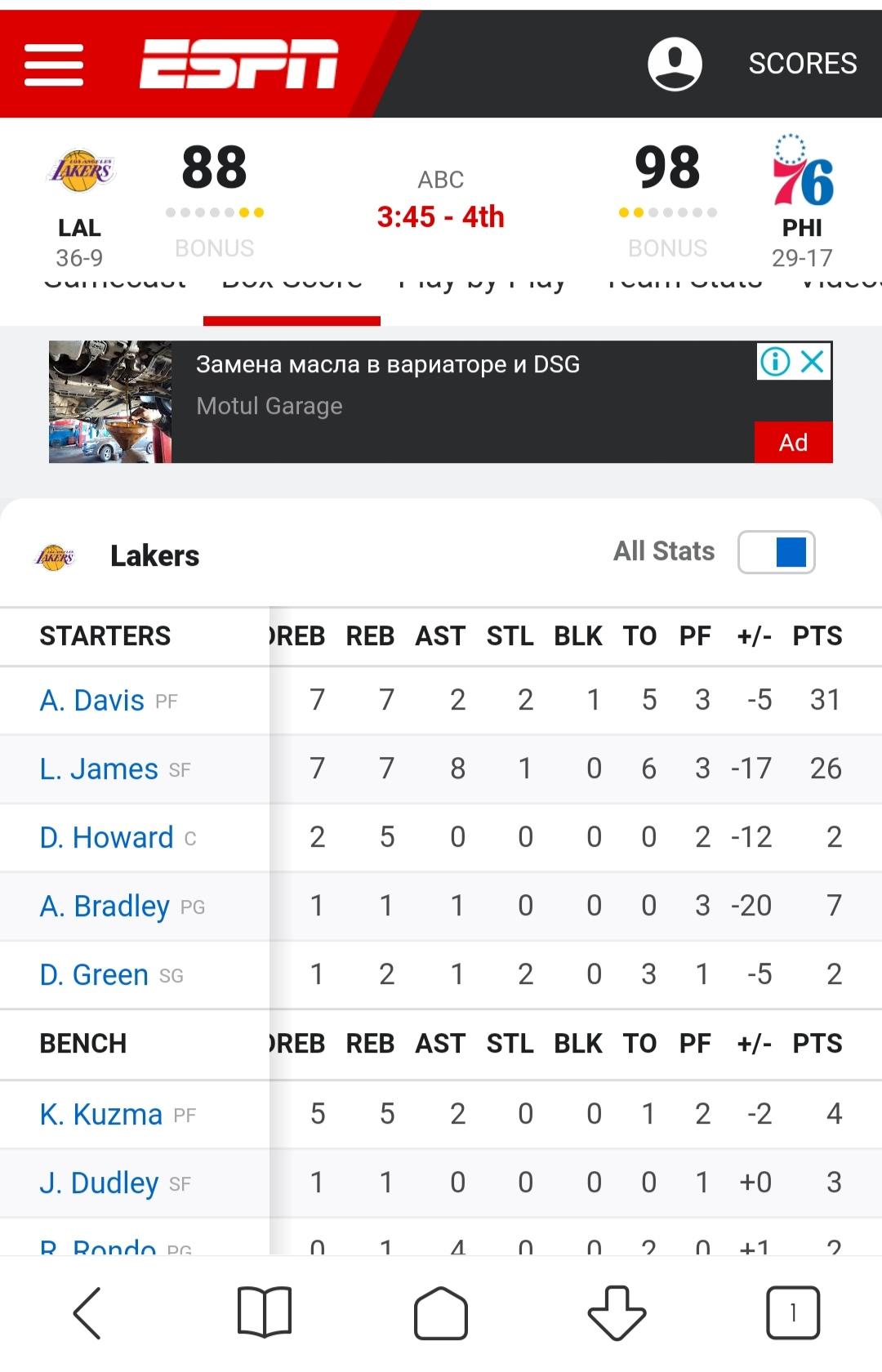The height and width of the screenshot is (1372, 882).
Task: Tap the 76ers team logo in scoreboard
Action: [802, 171]
